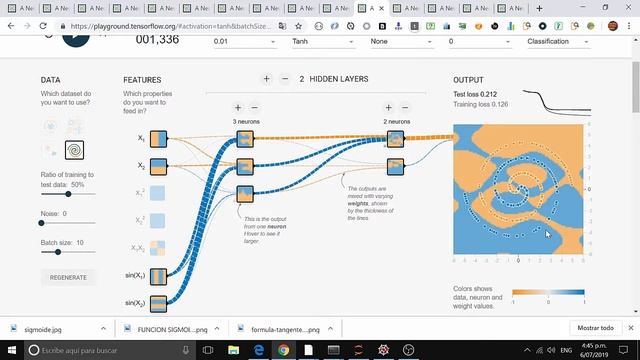Screen dimensions: 640x360
Task: Enable the X1 squared feature
Action: [x=158, y=193]
